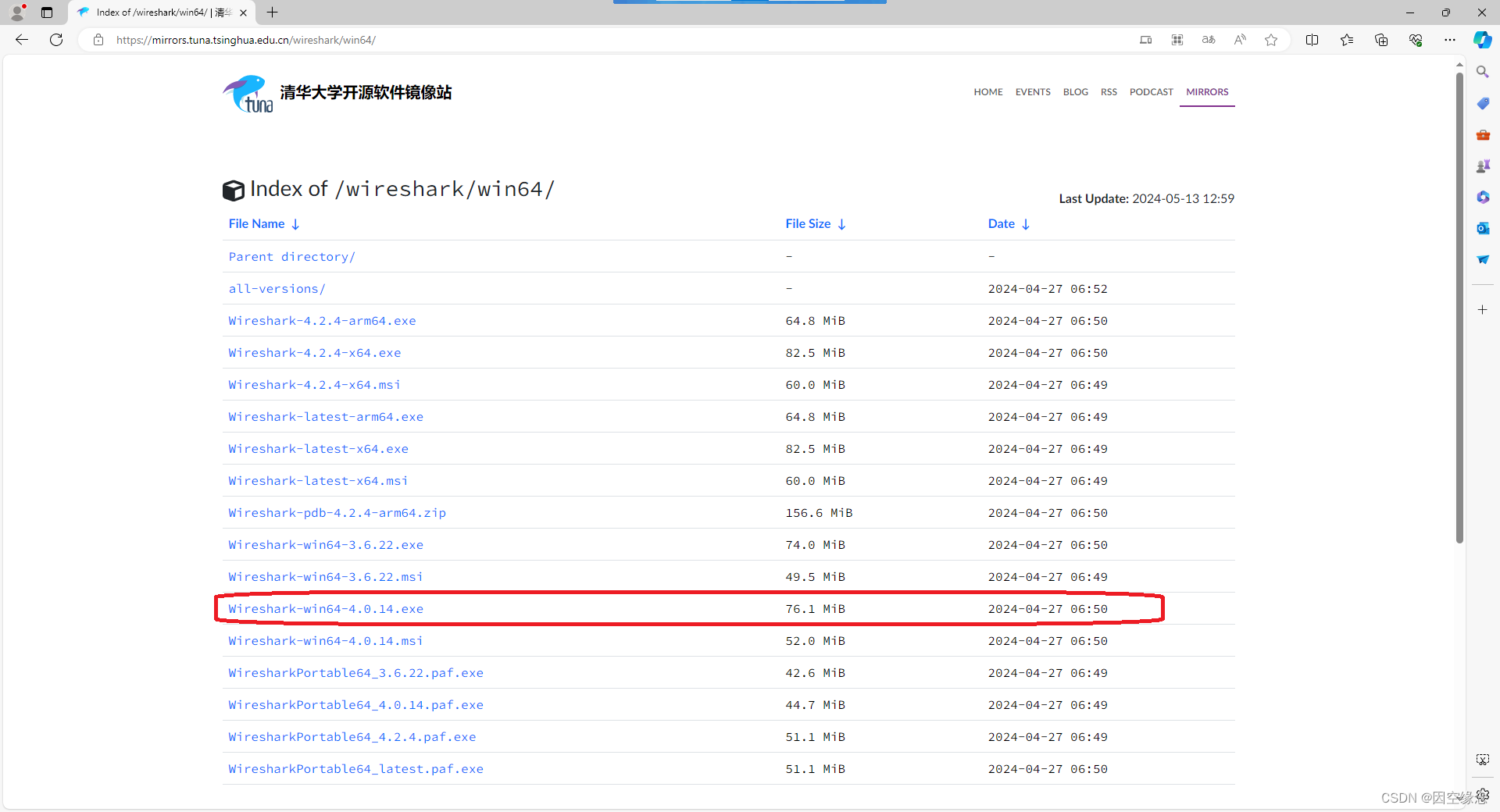Download Wireshark-4.2.4-x64.exe

(315, 353)
